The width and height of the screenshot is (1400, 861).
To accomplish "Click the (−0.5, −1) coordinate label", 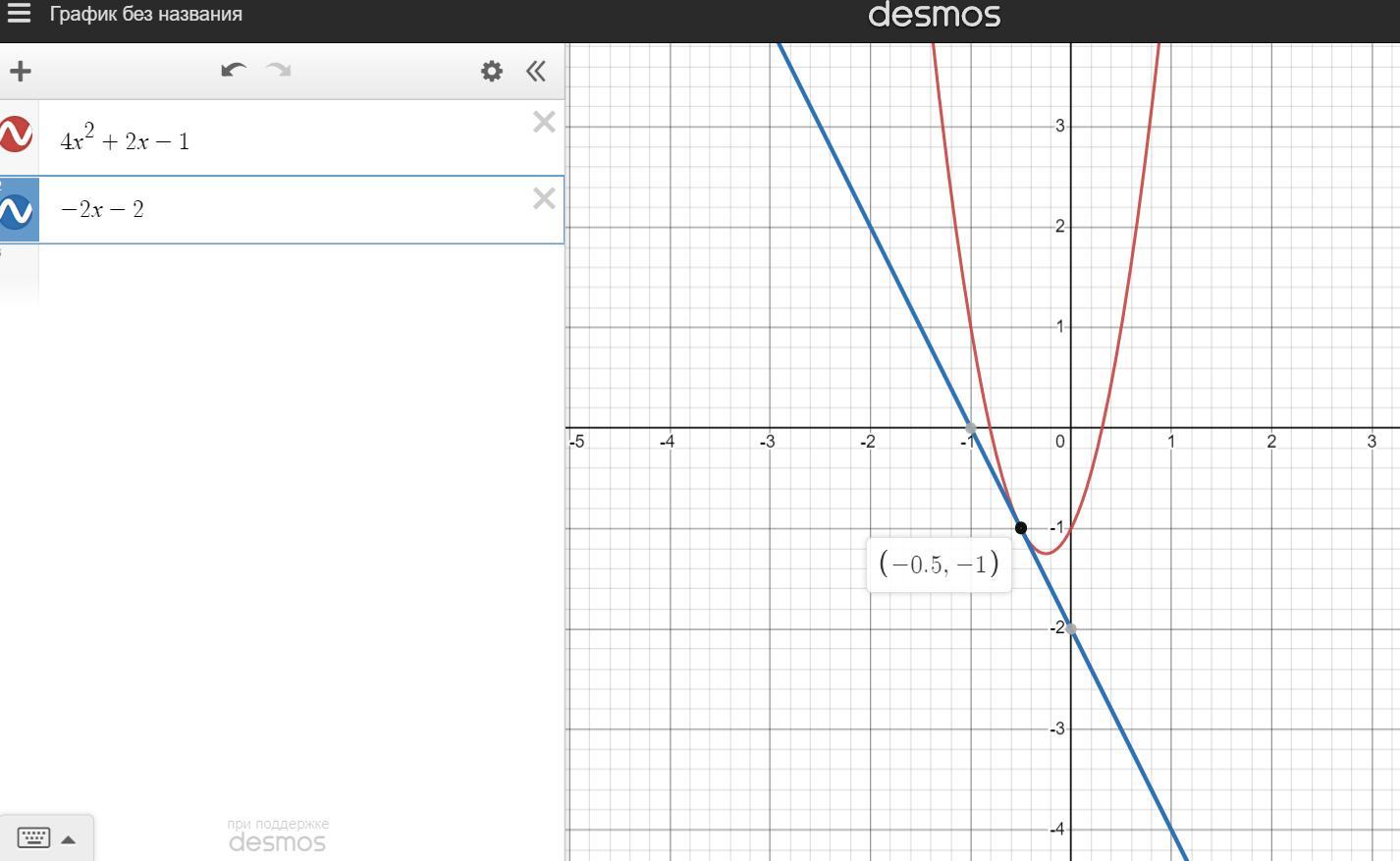I will pos(940,565).
